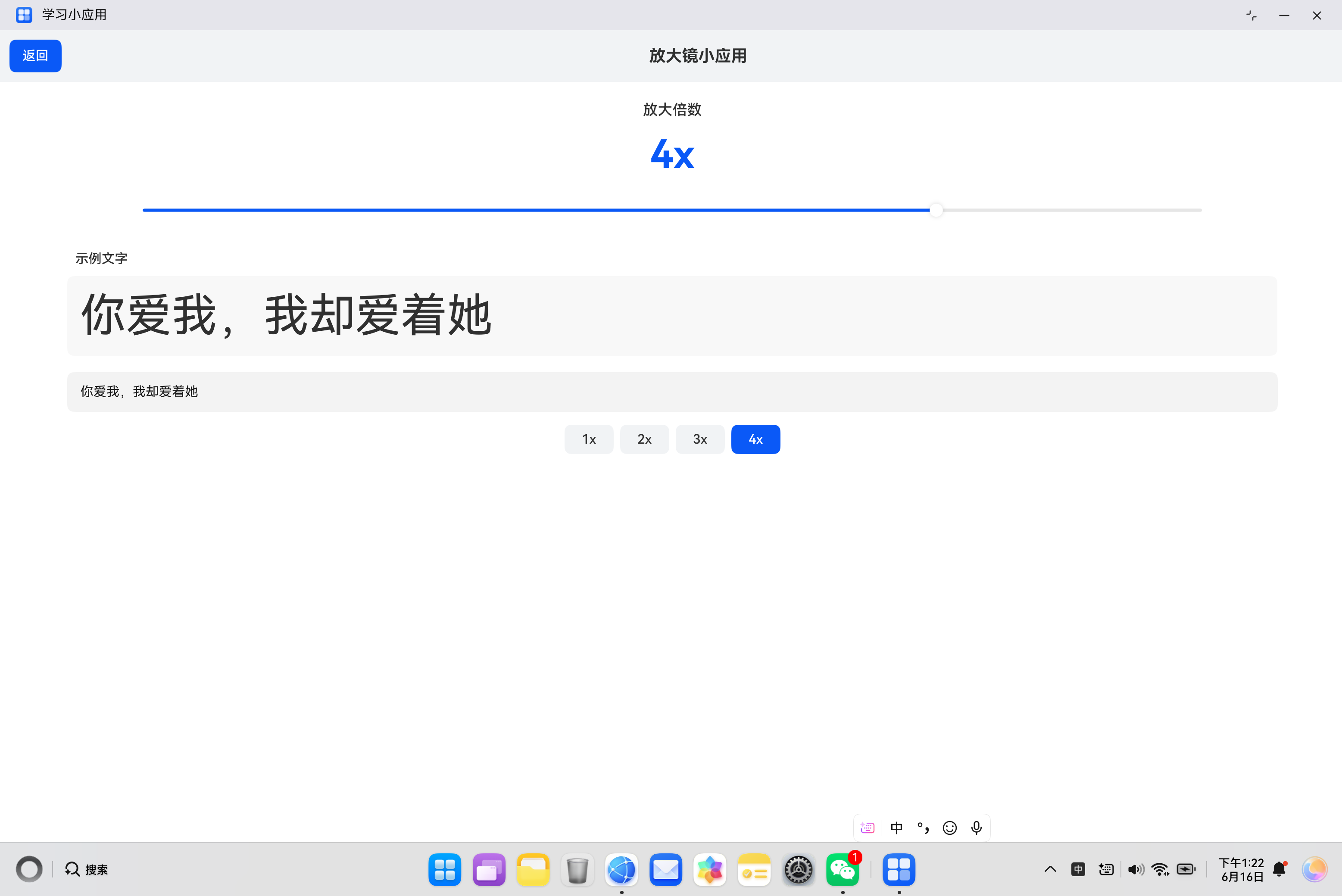
Task: Click the sample text input field
Action: (x=672, y=392)
